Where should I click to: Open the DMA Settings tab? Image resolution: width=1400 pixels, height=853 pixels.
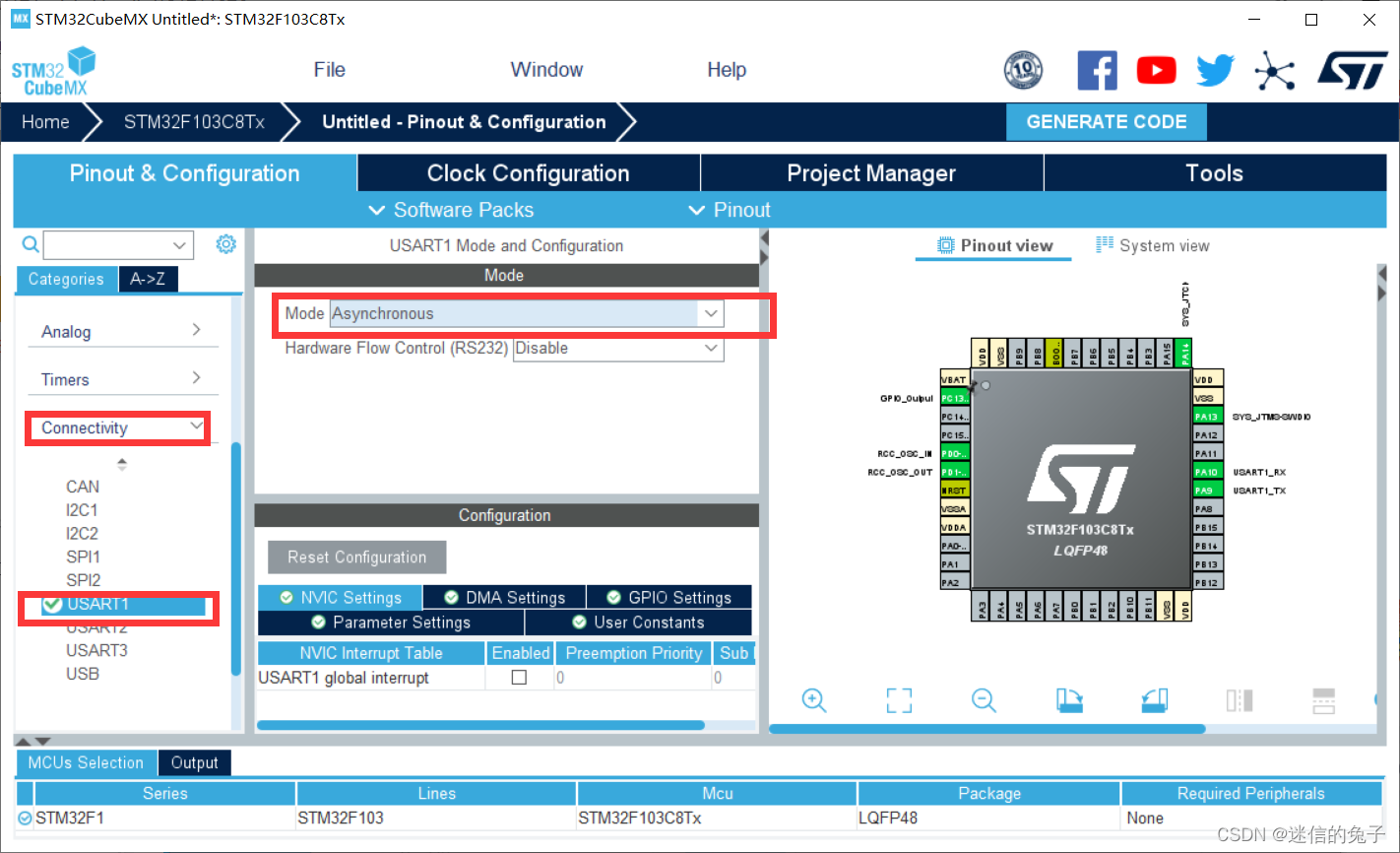tap(504, 597)
